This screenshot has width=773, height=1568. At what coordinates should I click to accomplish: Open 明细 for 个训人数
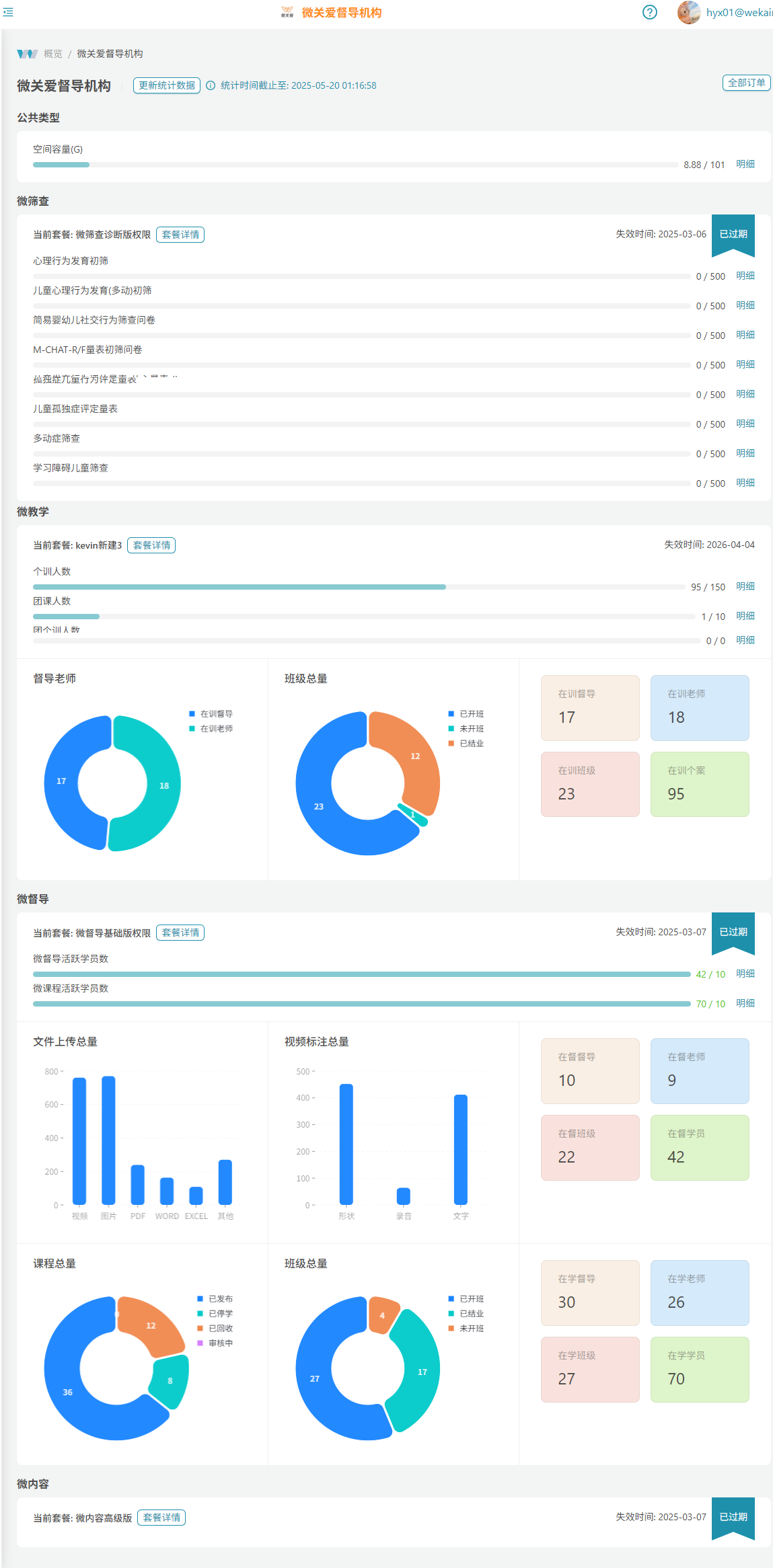click(745, 586)
